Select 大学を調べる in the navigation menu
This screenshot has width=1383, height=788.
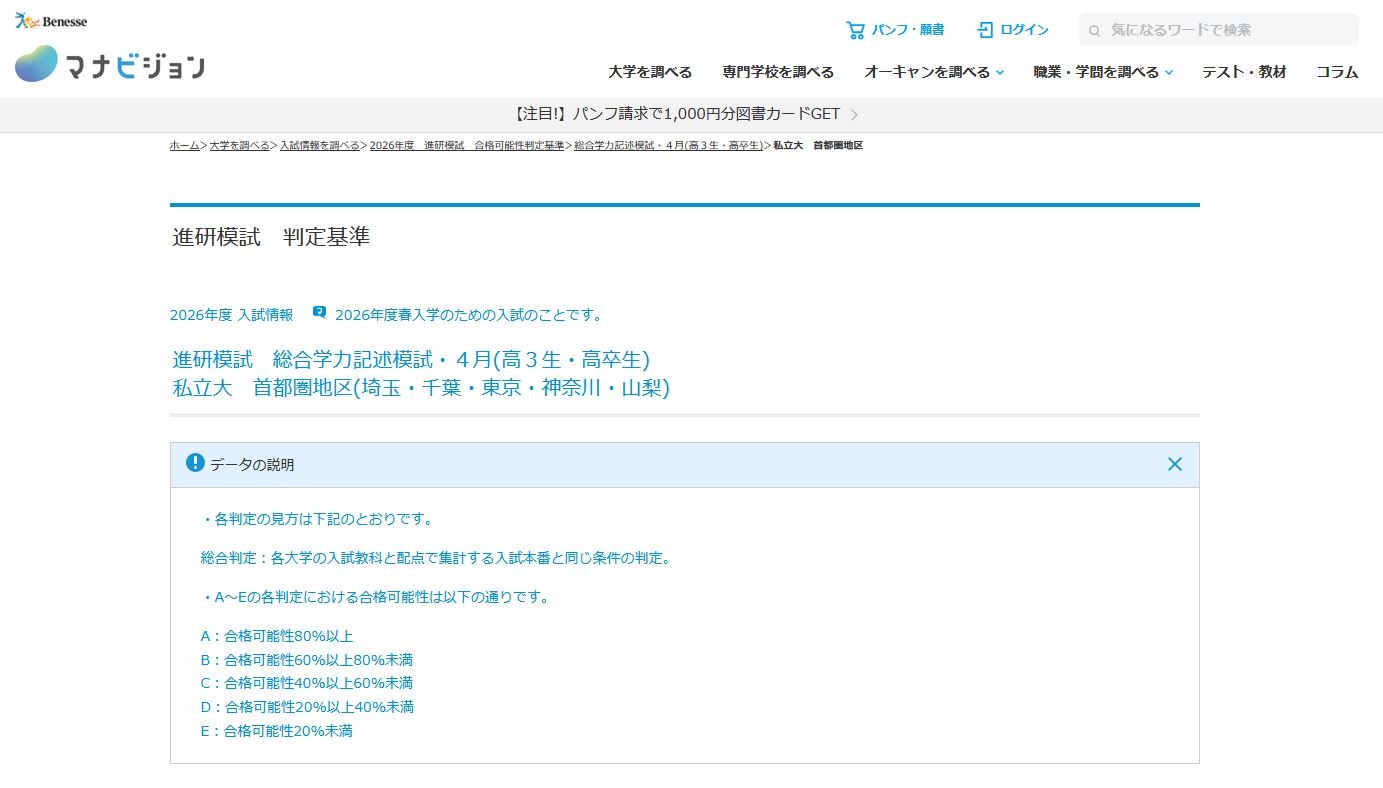pos(650,71)
